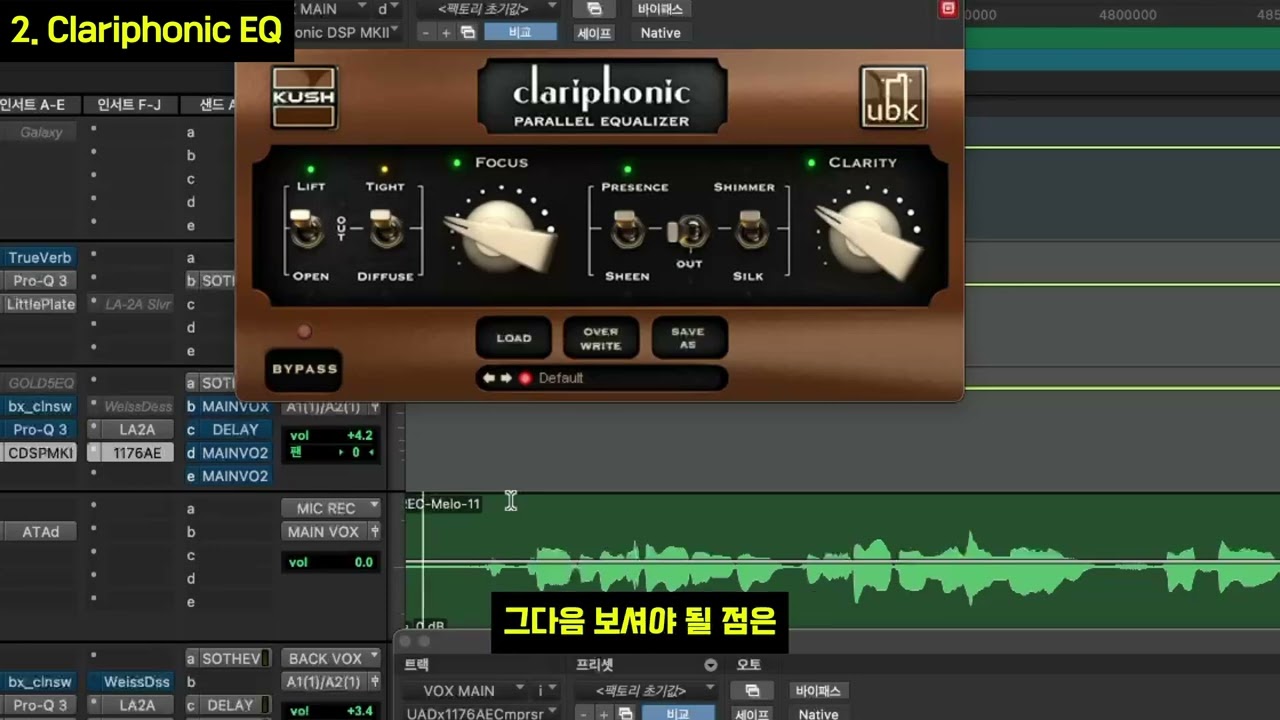Expand the 프리셋 round arrow menu

point(711,665)
